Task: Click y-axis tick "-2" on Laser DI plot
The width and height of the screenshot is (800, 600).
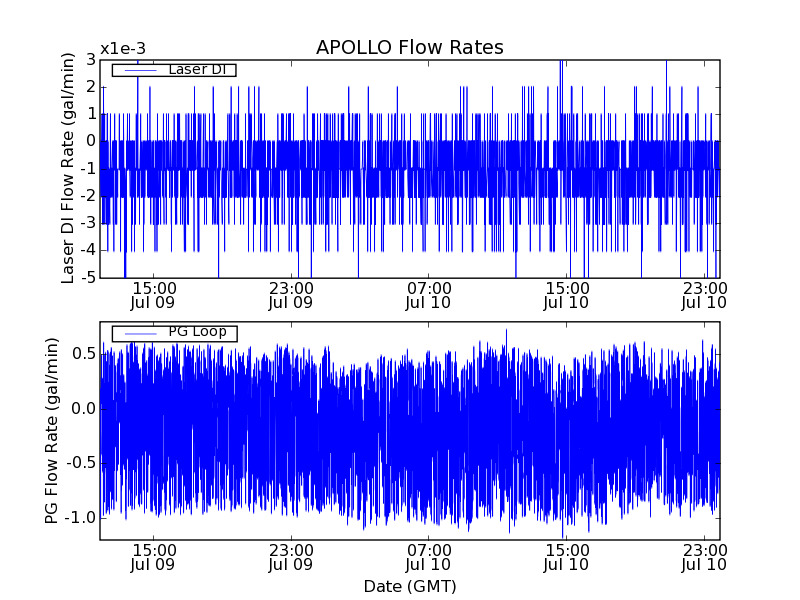Action: [89, 196]
